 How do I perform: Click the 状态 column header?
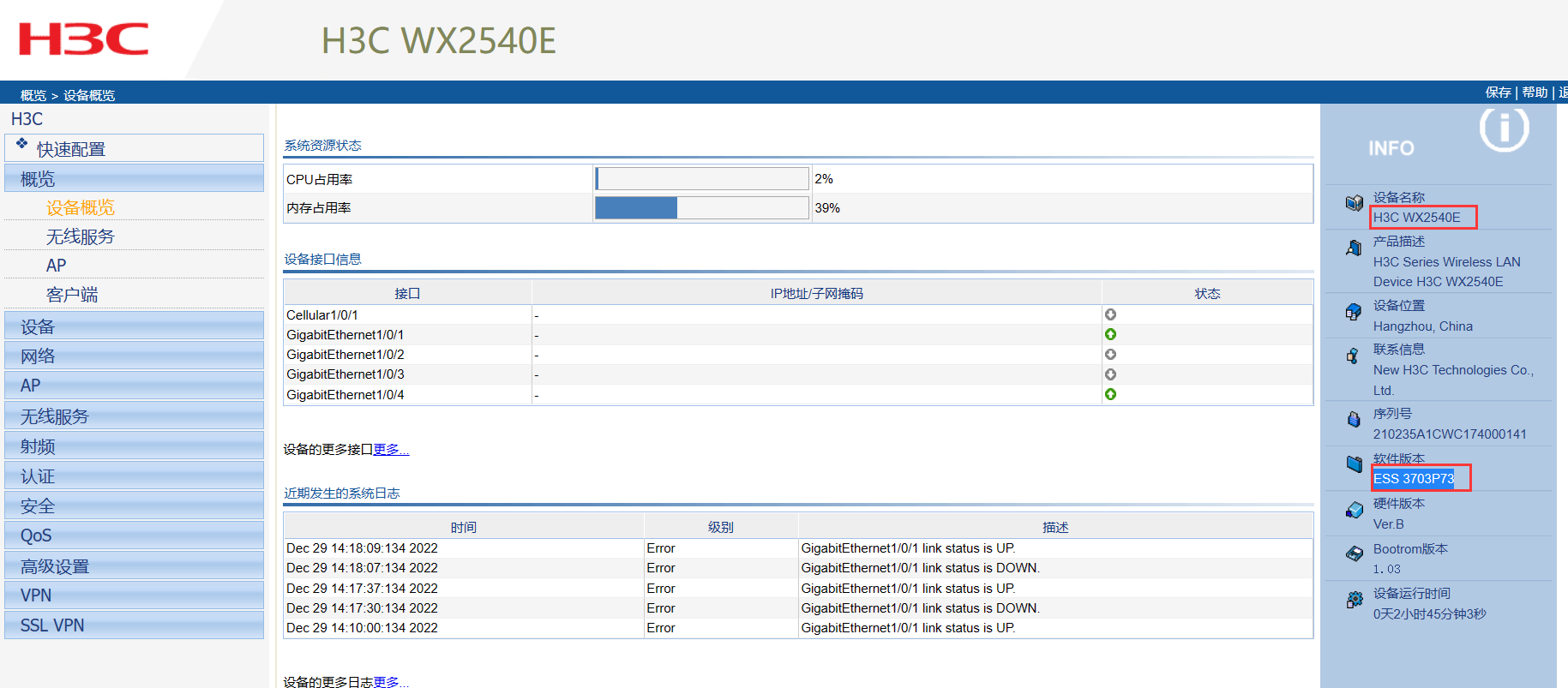1208,293
